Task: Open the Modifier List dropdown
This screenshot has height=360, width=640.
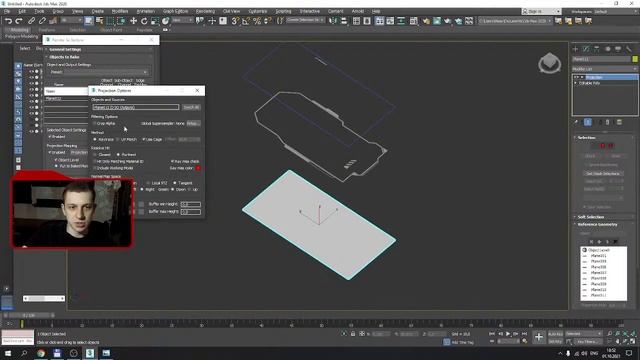Action: click(x=604, y=69)
